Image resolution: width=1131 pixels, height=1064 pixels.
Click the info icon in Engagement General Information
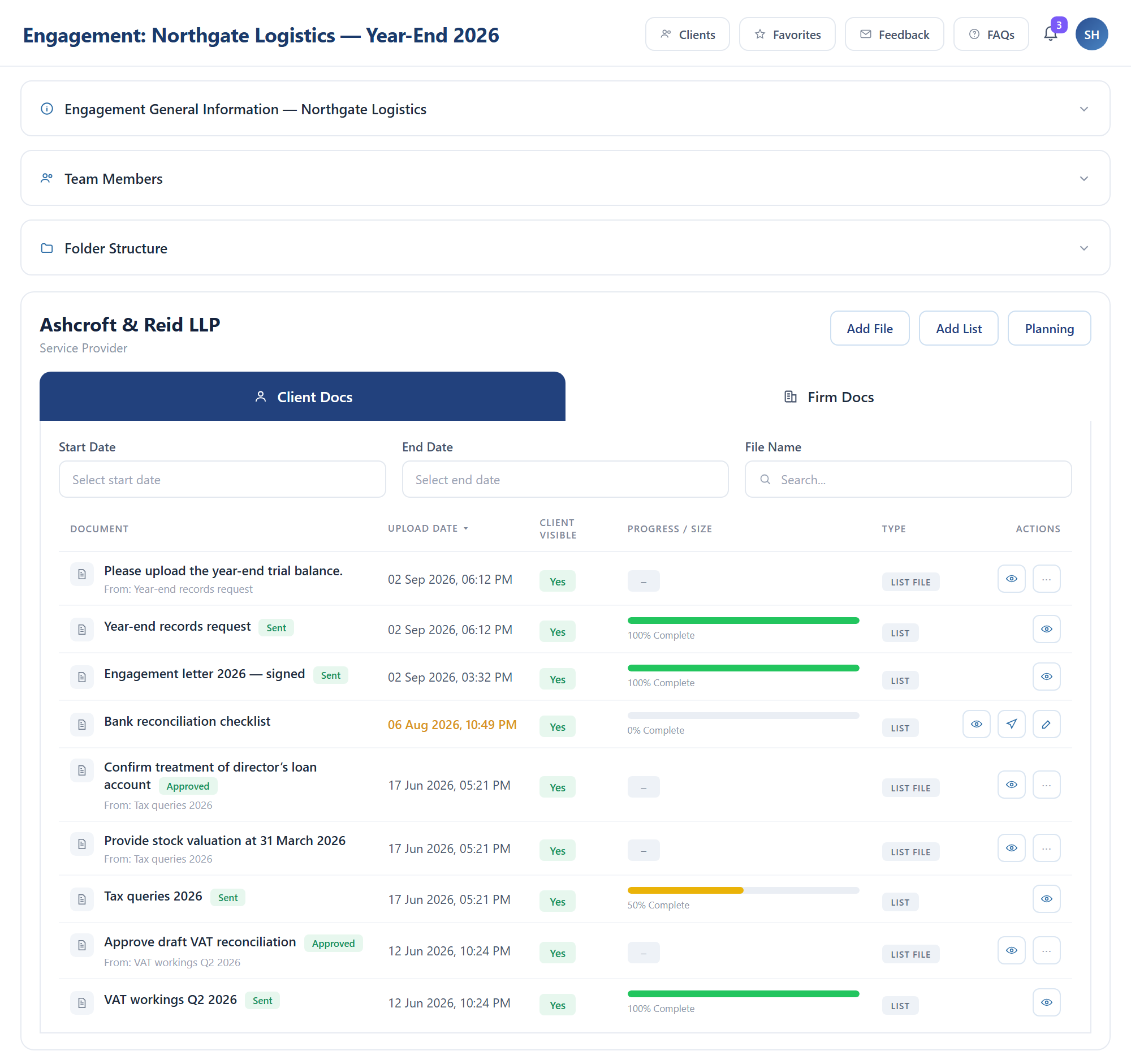point(48,109)
